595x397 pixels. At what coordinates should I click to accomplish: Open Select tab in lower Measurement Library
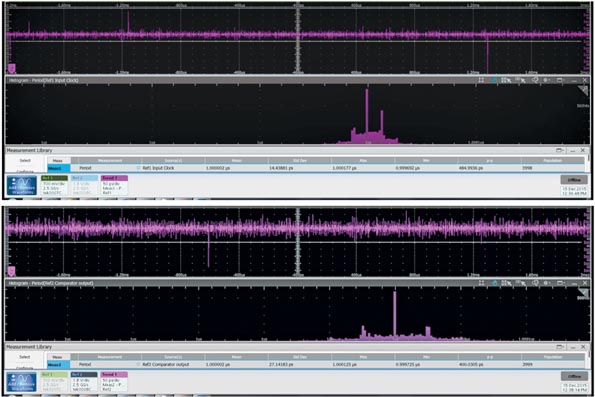coord(25,357)
